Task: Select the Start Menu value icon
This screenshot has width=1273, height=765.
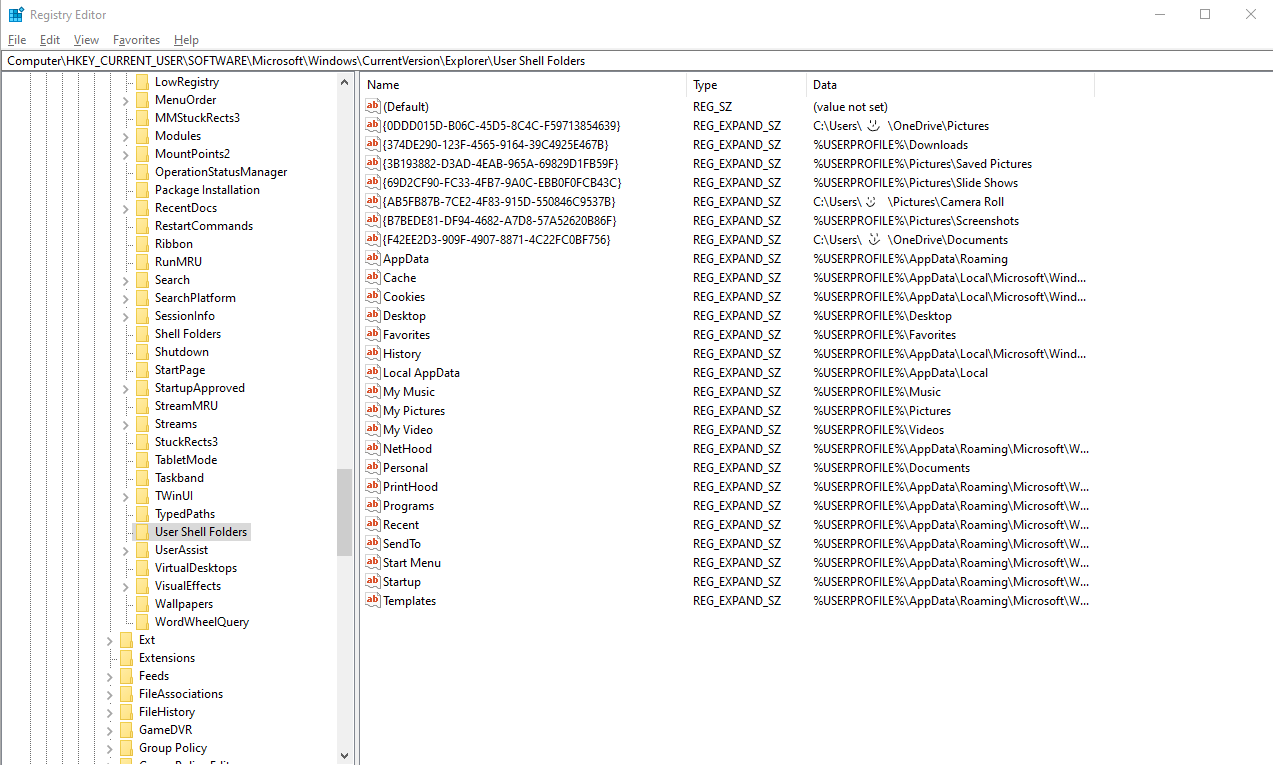Action: click(373, 562)
